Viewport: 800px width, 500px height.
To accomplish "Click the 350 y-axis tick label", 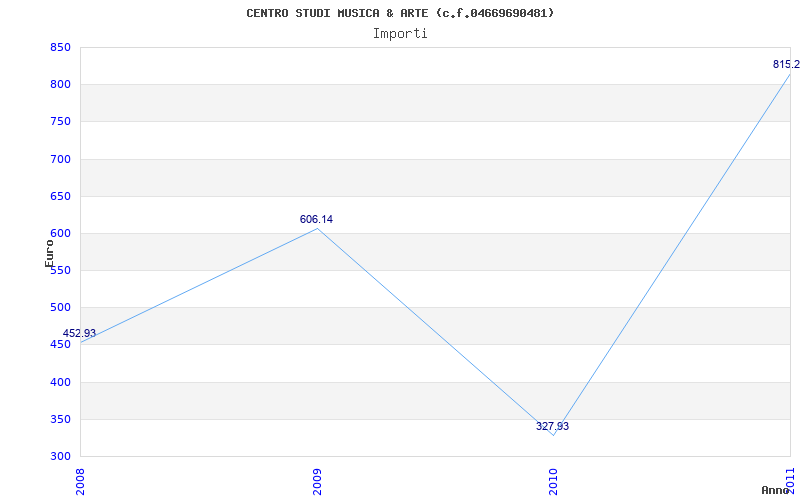I will tap(60, 419).
